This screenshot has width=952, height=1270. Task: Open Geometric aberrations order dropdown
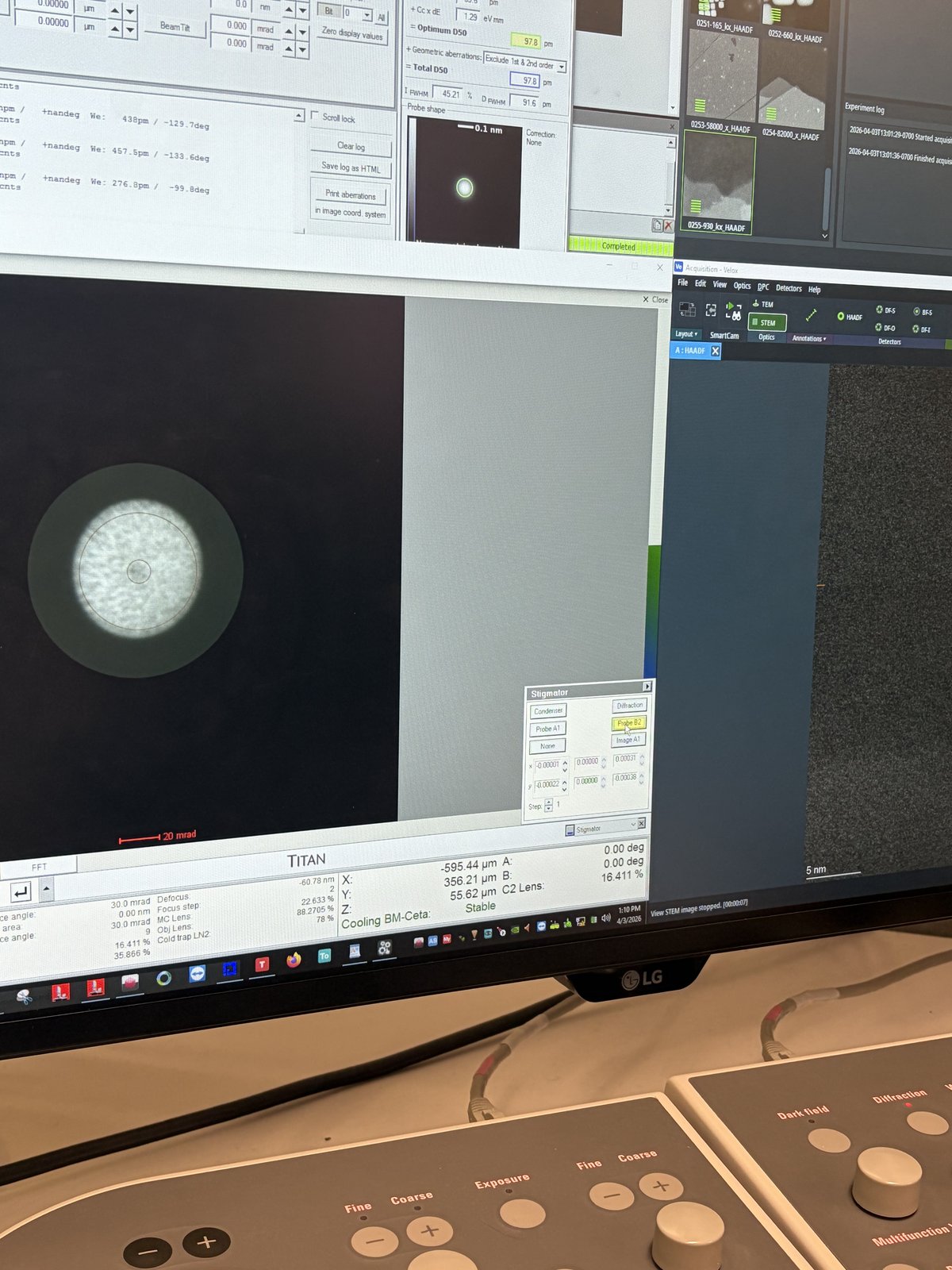tap(525, 62)
